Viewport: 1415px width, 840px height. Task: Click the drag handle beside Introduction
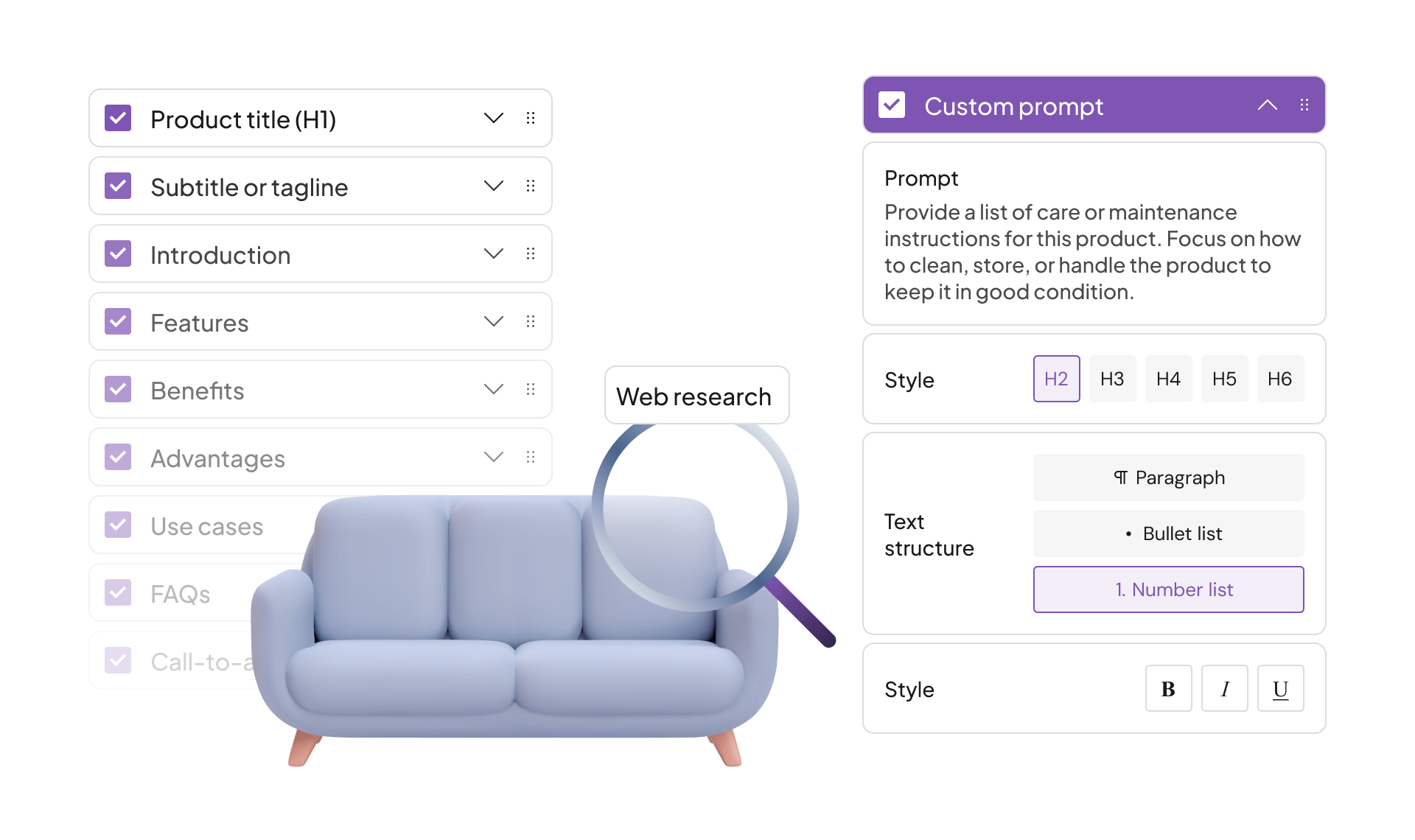(x=531, y=253)
